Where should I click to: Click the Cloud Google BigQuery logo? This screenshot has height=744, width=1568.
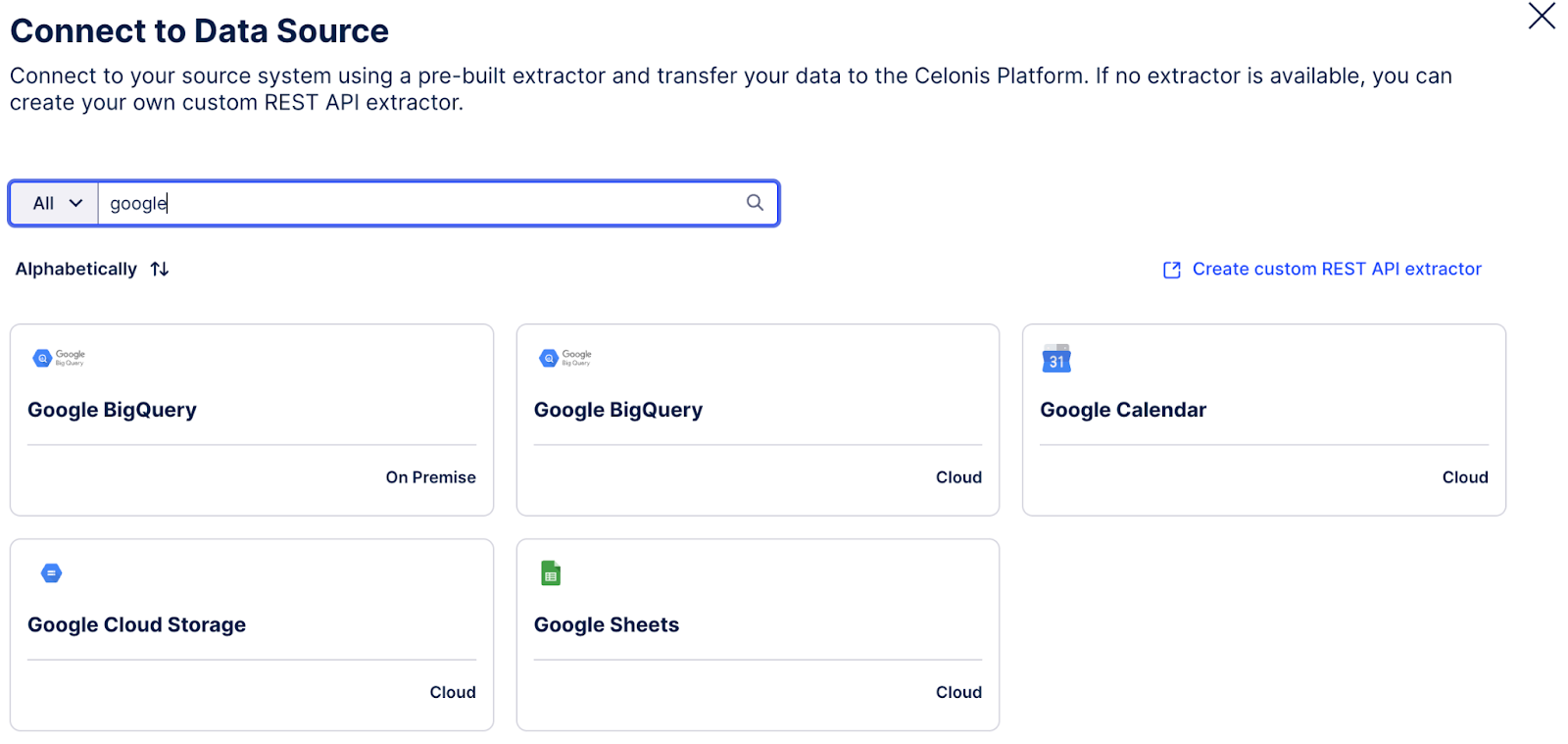[x=565, y=358]
